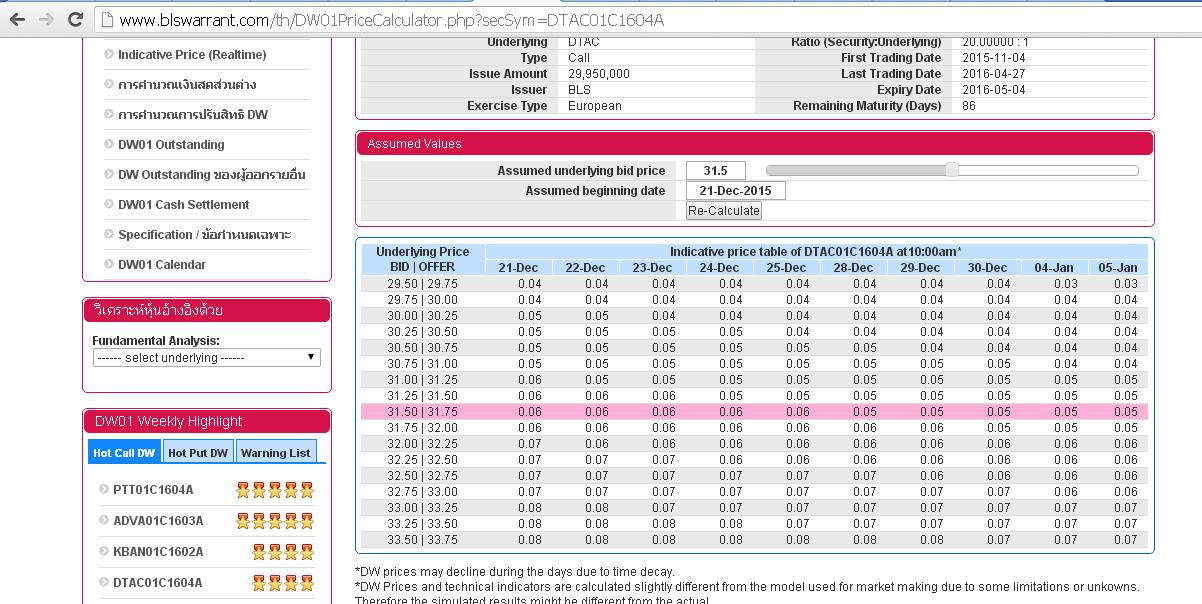Open the การคำนวณการปรับสิทธิ DW sidebar link
Screen dimensions: 1202x604
point(193,114)
